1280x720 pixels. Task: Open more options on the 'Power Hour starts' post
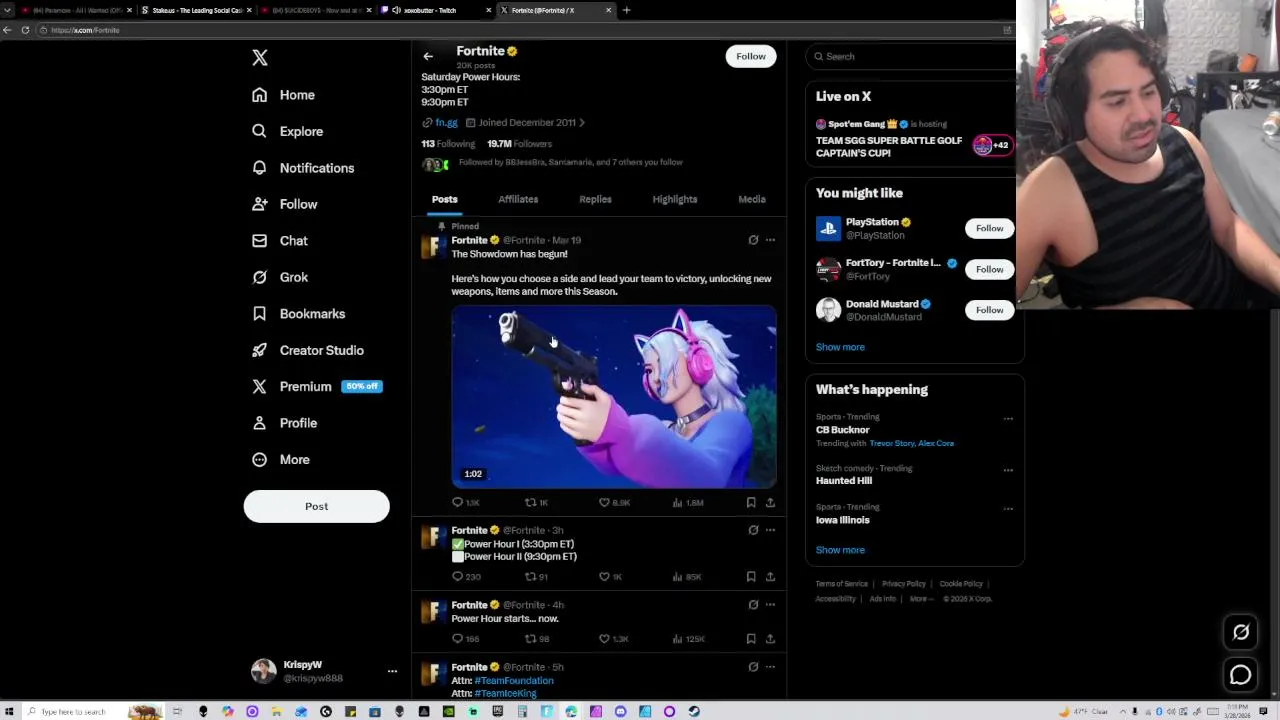click(770, 604)
